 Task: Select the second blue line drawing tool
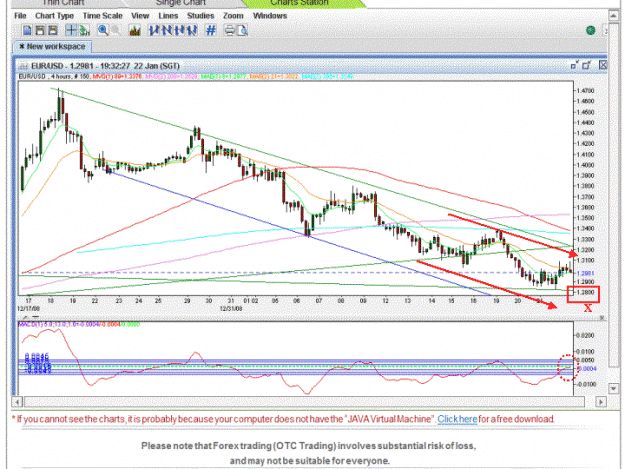(x=167, y=31)
